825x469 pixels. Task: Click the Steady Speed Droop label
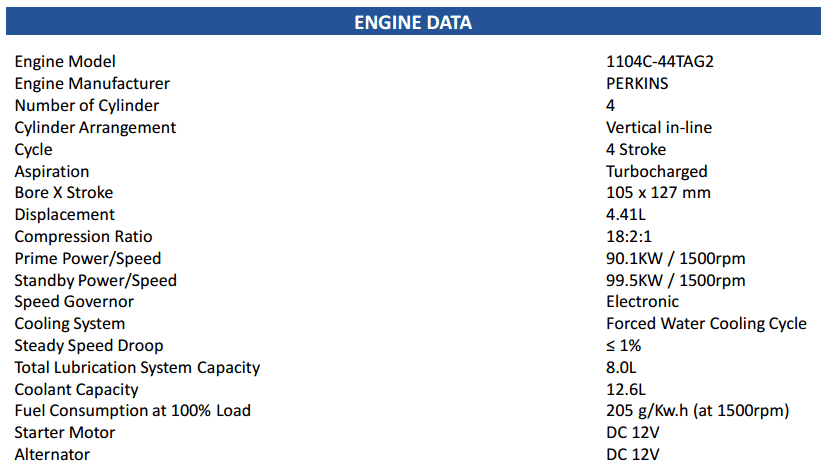tap(89, 346)
